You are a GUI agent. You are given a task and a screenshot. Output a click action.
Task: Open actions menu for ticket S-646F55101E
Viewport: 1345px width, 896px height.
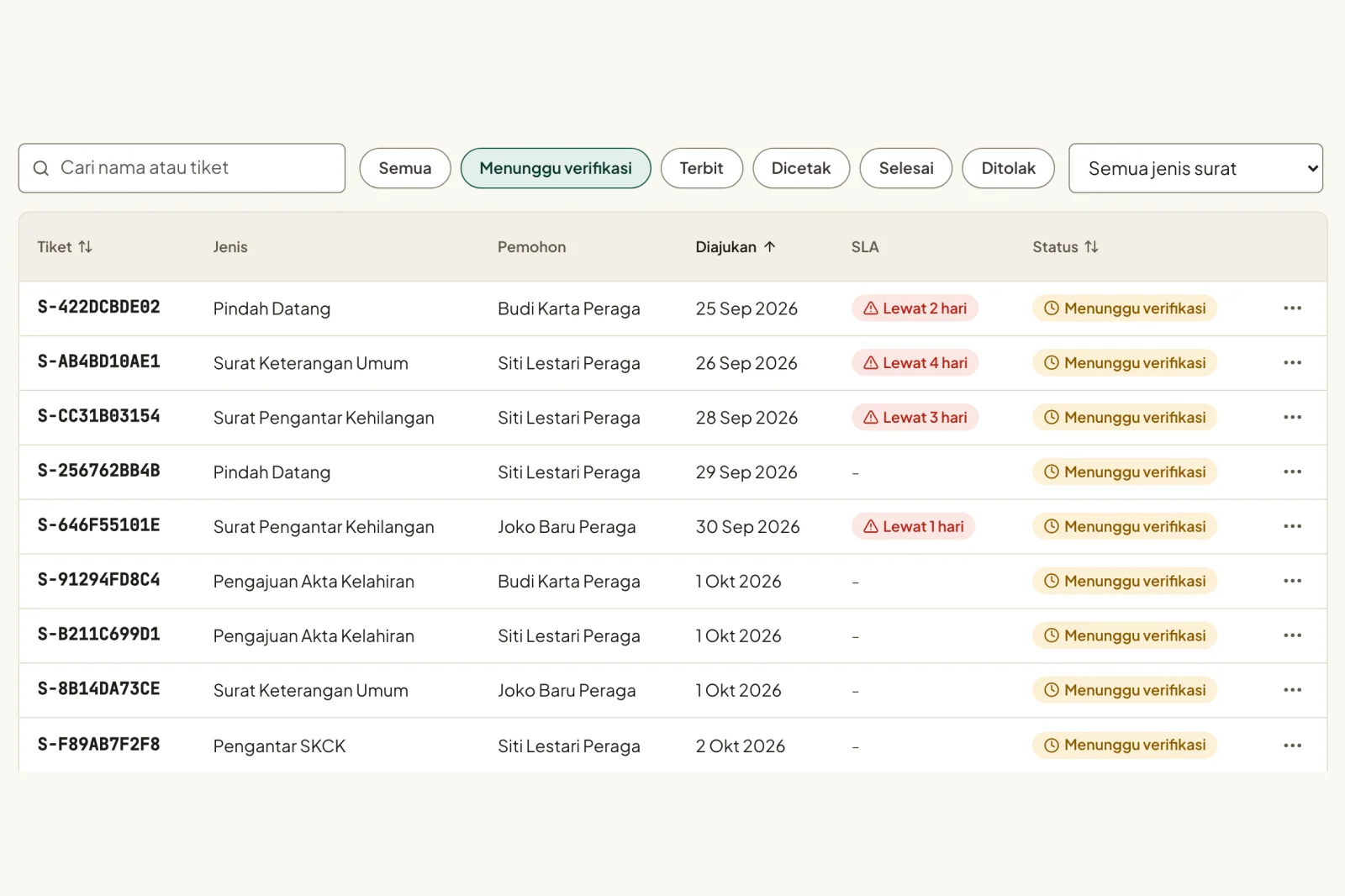point(1292,527)
